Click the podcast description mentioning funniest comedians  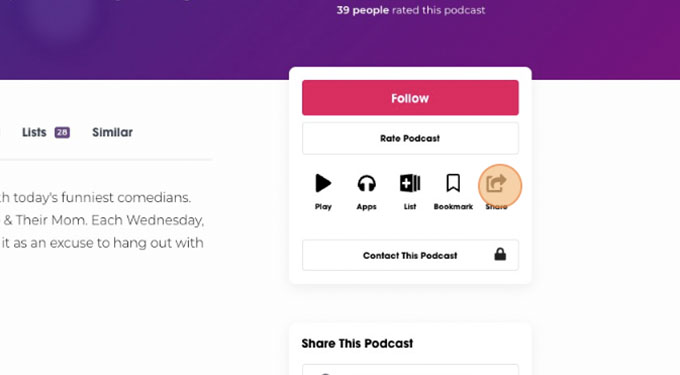(102, 220)
